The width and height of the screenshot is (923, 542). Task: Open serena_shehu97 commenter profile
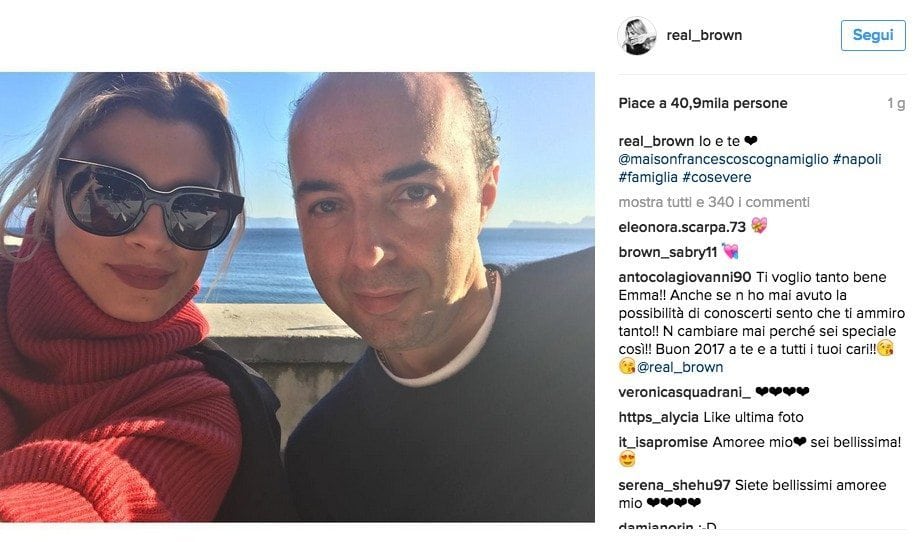pos(675,486)
